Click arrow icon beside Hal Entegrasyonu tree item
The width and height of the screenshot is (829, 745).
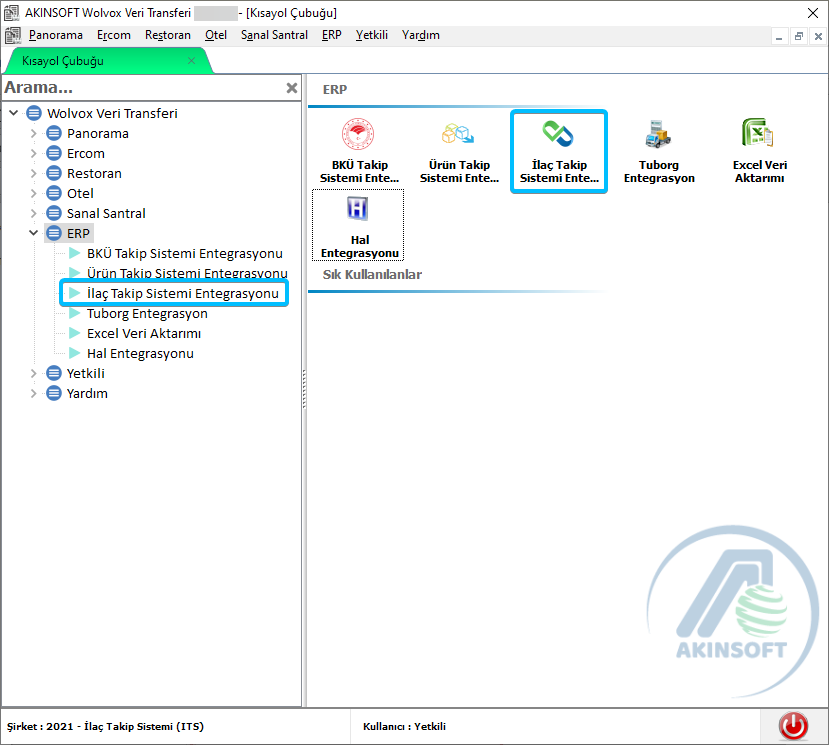click(75, 353)
